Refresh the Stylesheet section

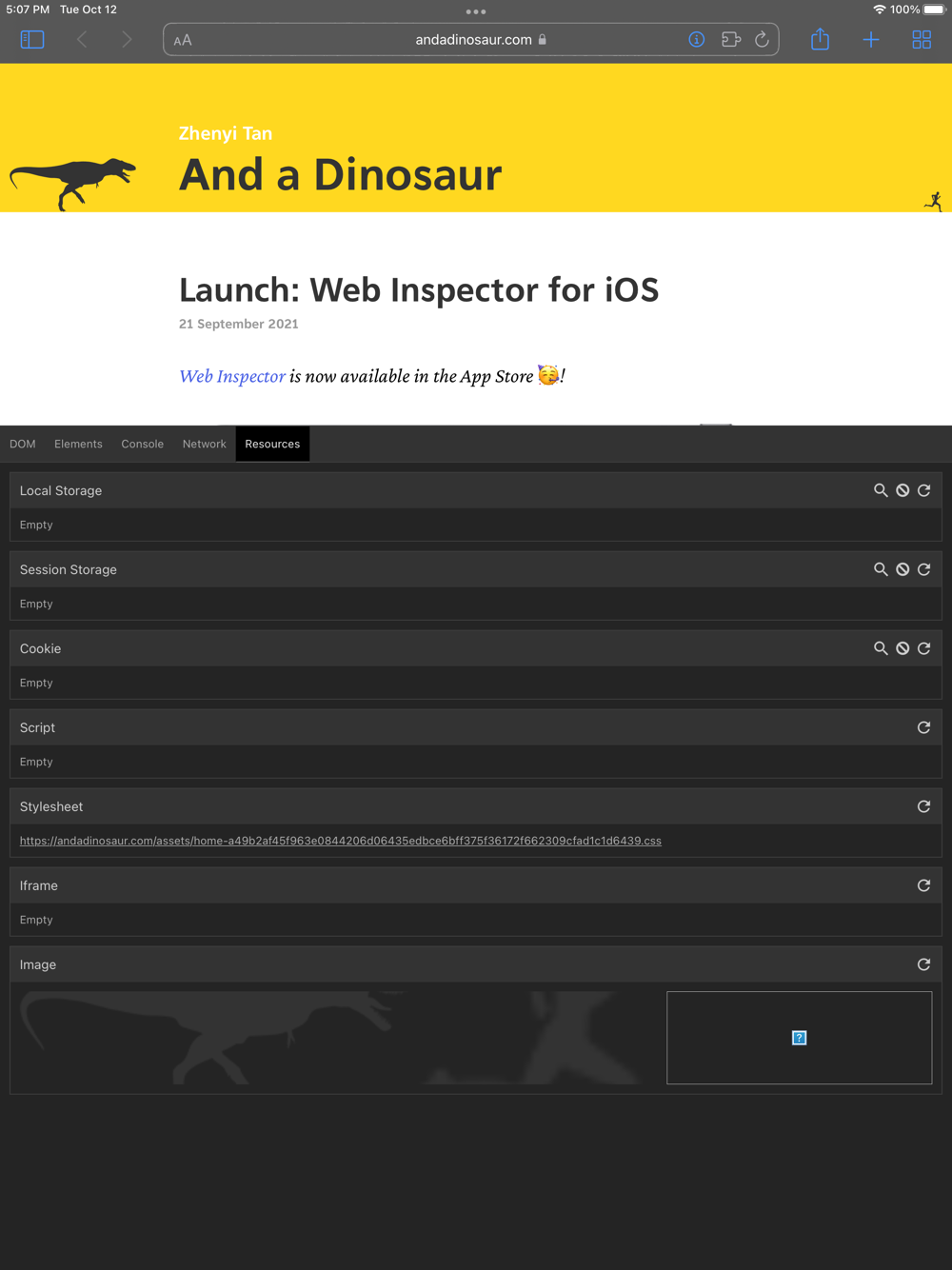pyautogui.click(x=924, y=806)
